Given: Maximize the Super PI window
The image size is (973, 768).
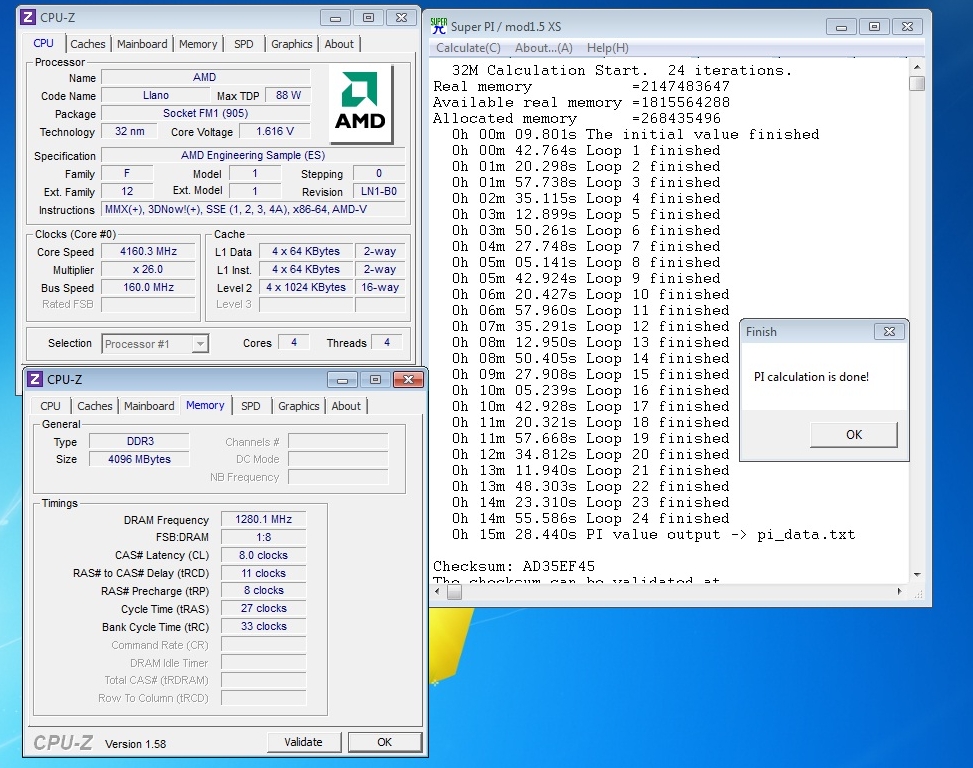Looking at the screenshot, I should [874, 27].
